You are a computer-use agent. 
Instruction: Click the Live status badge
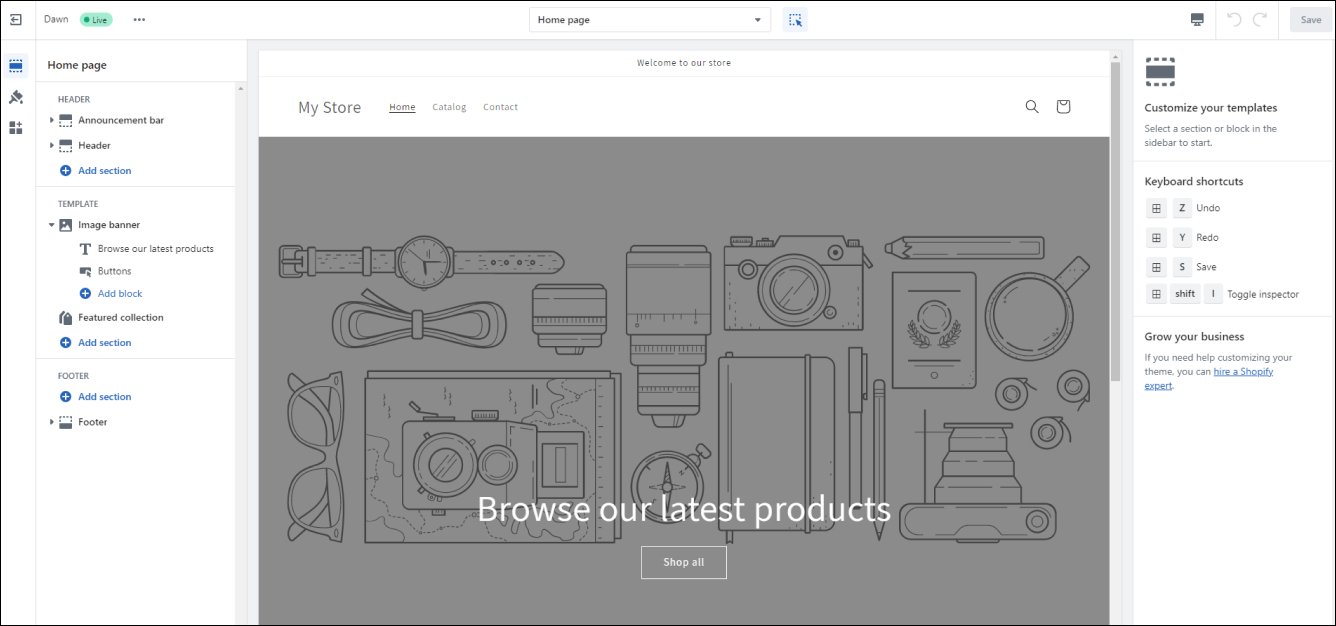(x=96, y=20)
